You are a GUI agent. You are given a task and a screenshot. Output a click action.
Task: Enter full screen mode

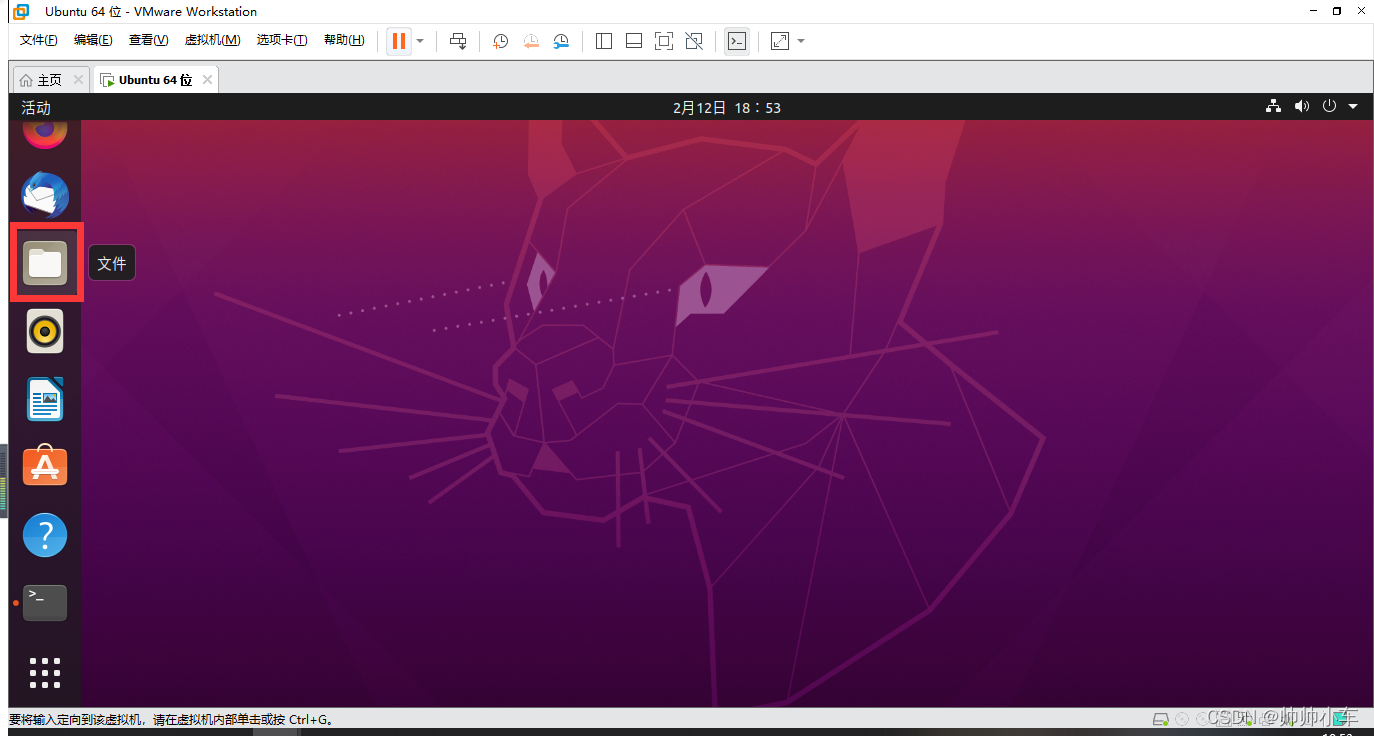[x=664, y=41]
